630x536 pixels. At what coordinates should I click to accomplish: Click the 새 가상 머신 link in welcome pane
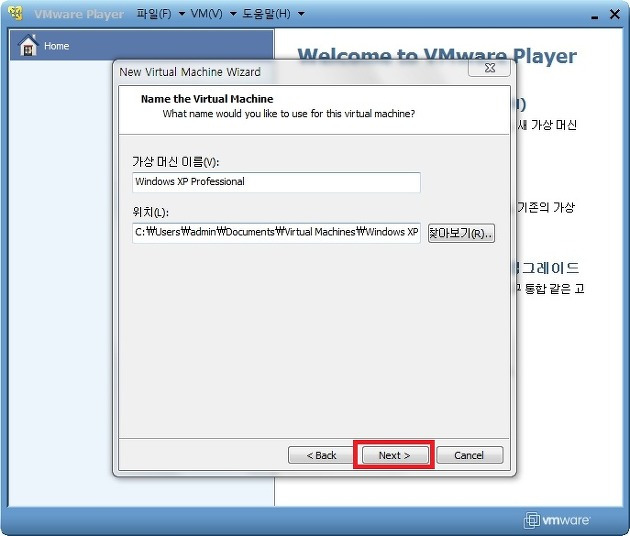(547, 125)
